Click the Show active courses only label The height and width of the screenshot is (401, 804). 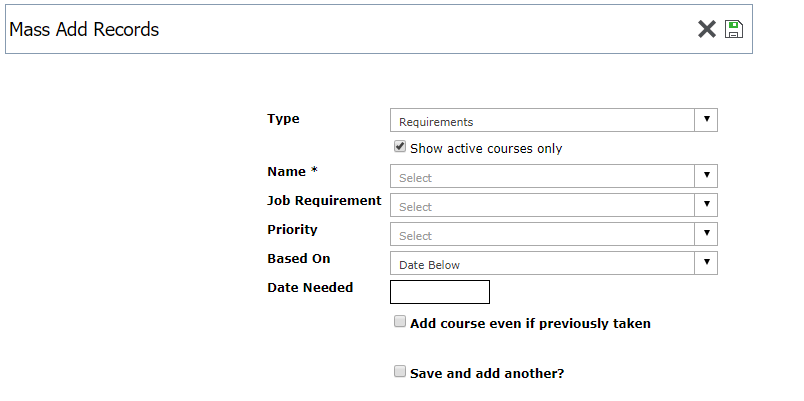(486, 149)
